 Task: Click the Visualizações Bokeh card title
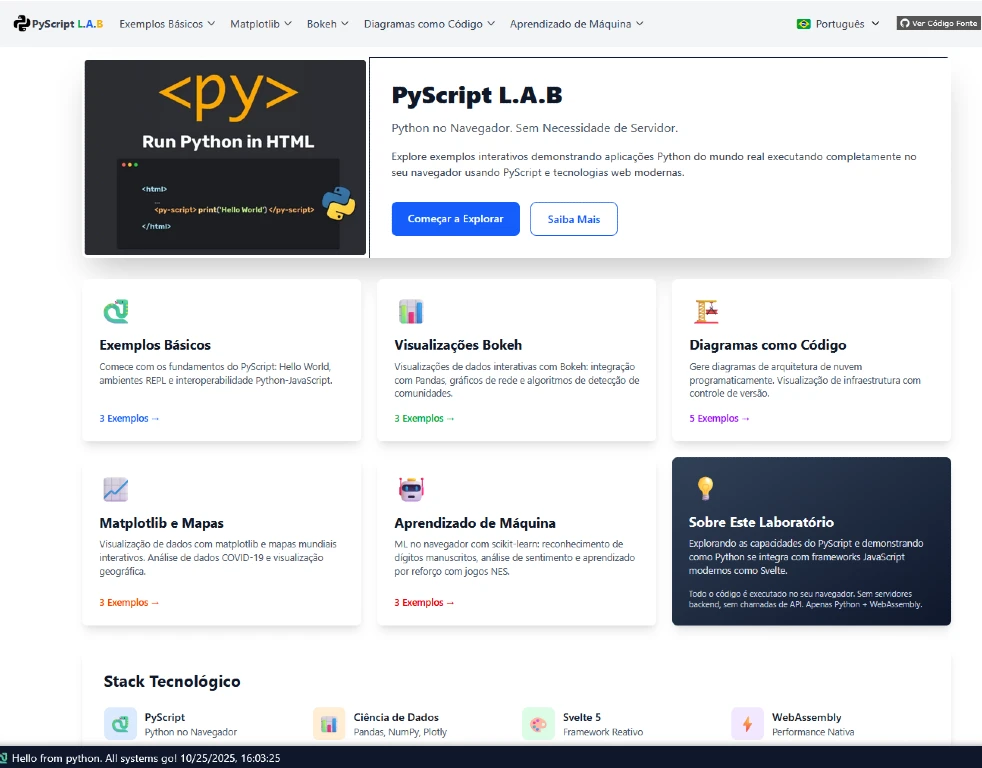[458, 345]
